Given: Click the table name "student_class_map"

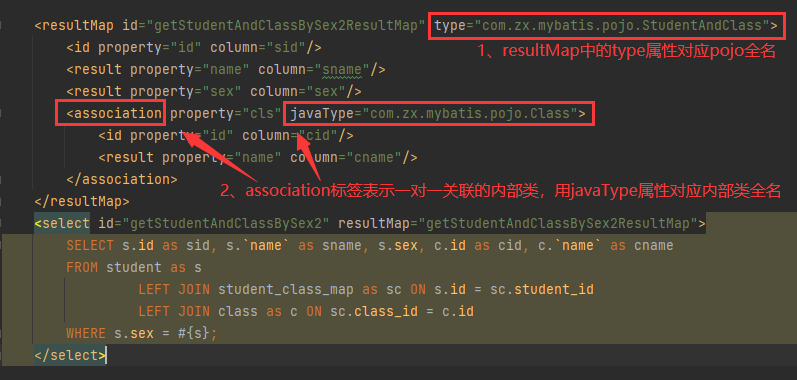Looking at the screenshot, I should pyautogui.click(x=286, y=290).
